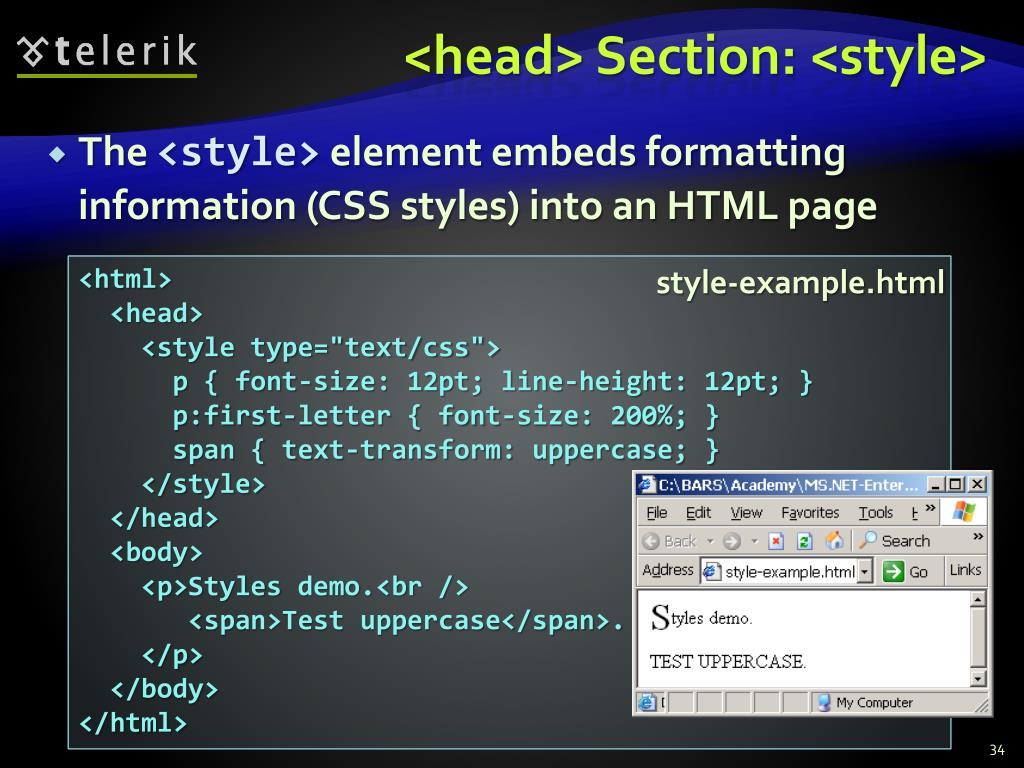Click the 'style-example.html' caption on slide
The height and width of the screenshot is (768, 1024).
pos(800,283)
